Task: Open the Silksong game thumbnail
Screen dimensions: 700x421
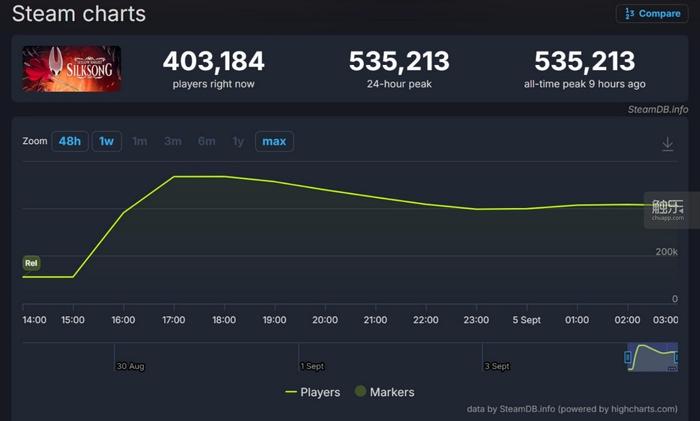Action: pos(72,68)
